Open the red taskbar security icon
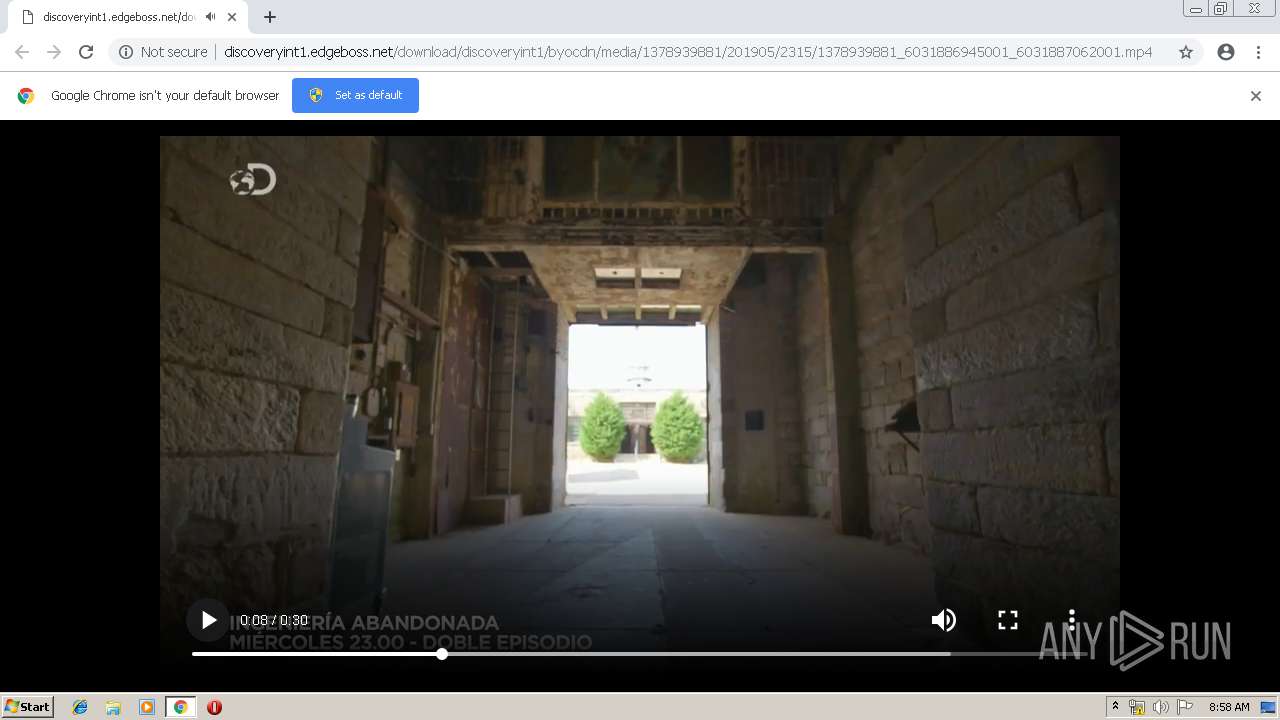The width and height of the screenshot is (1280, 720). [x=214, y=707]
